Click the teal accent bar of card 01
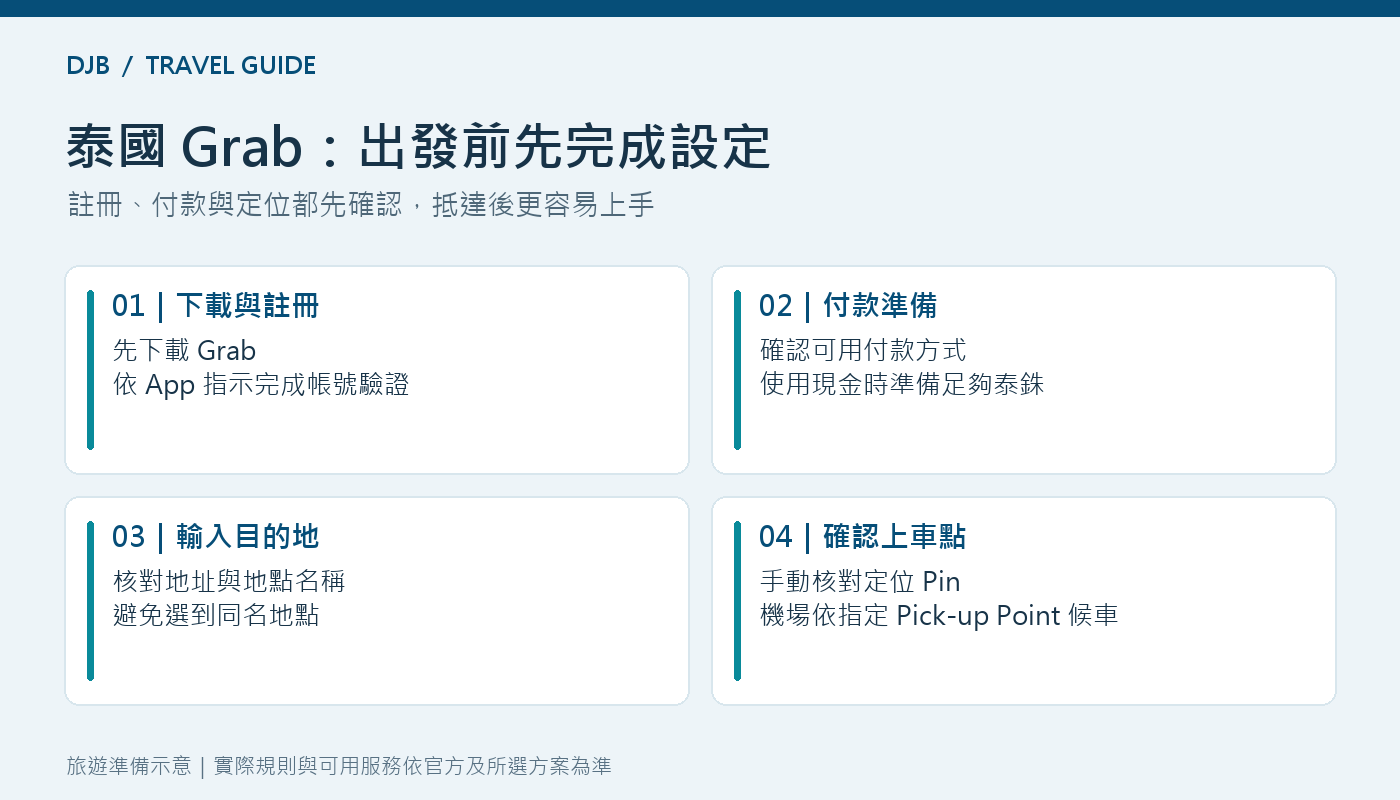Viewport: 1400px width, 800px height. (90, 370)
